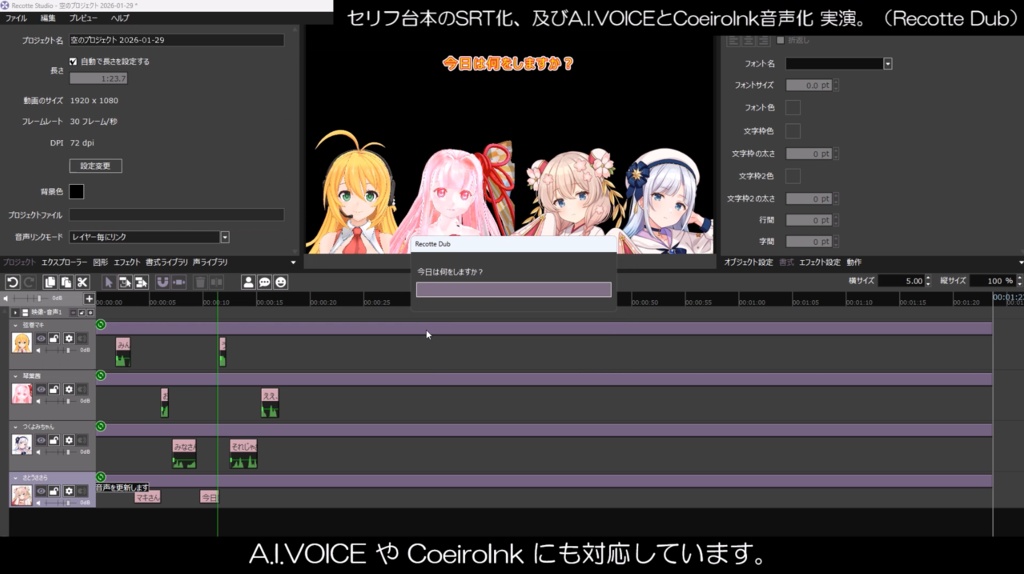Click the Copy icon in timeline toolbar
The image size is (1024, 574).
tap(50, 282)
